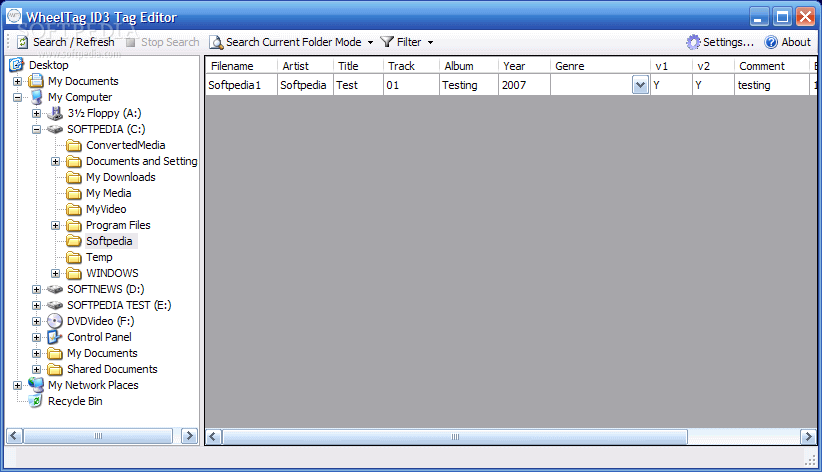Expand the DVDVideo (F:) node

(36, 321)
